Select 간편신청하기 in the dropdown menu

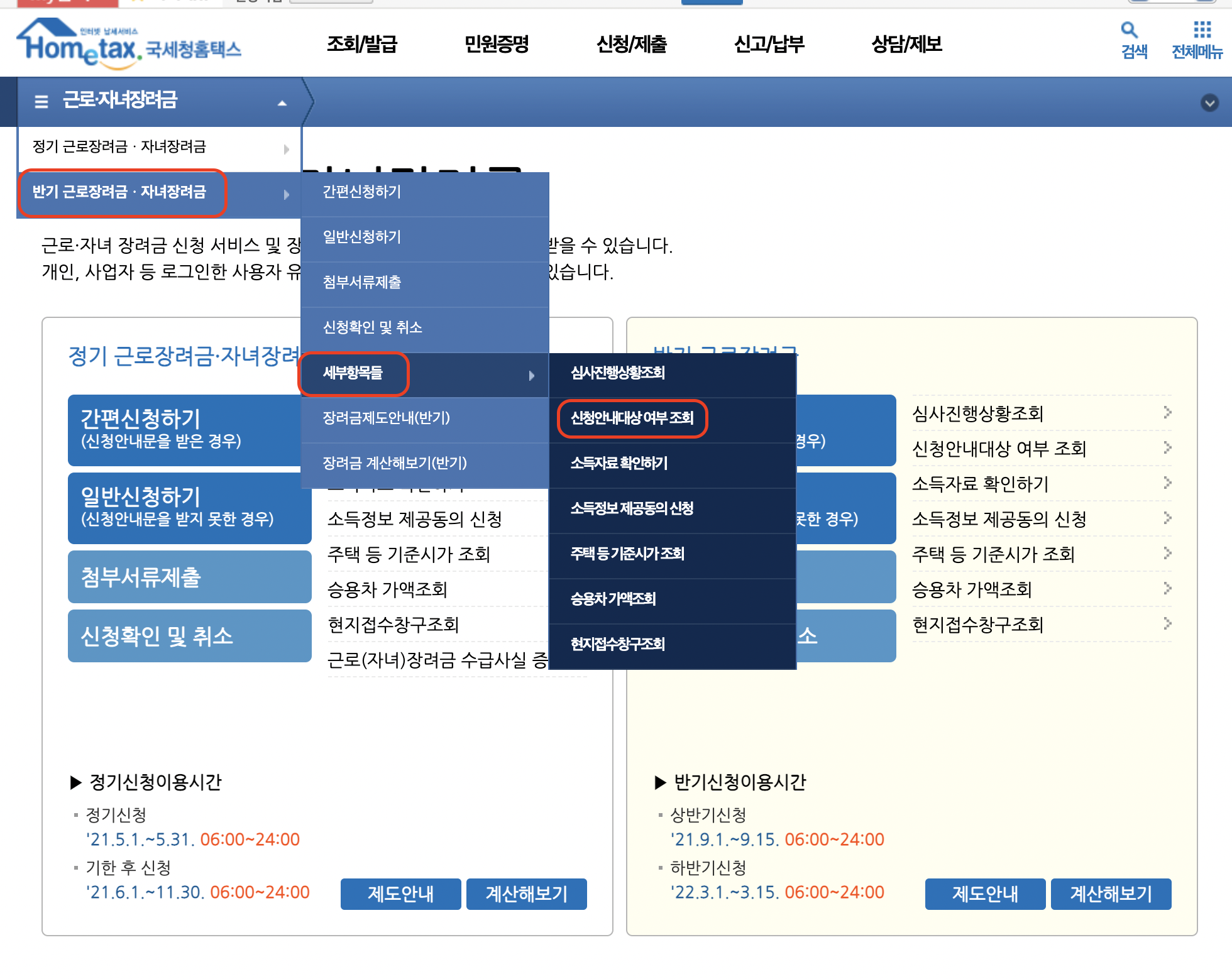tap(362, 192)
